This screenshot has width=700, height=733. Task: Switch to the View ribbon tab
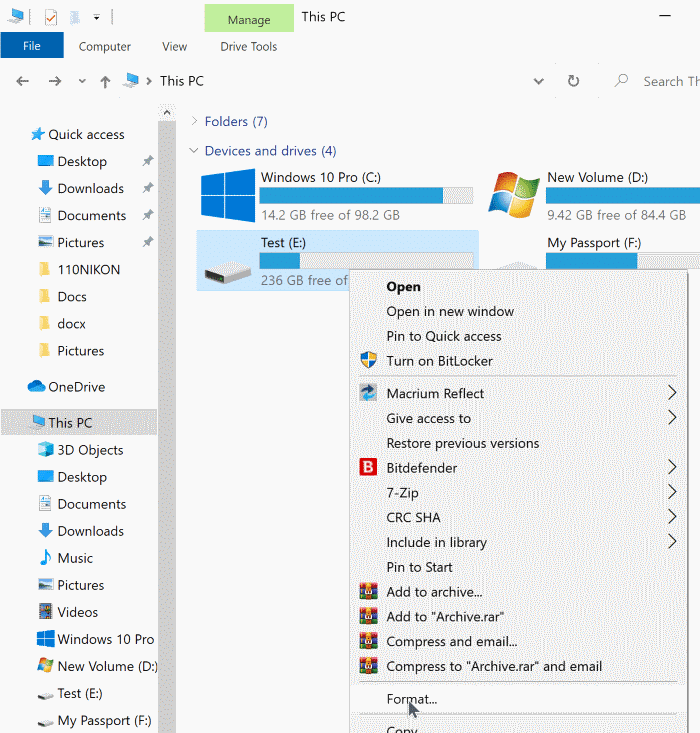tap(174, 46)
